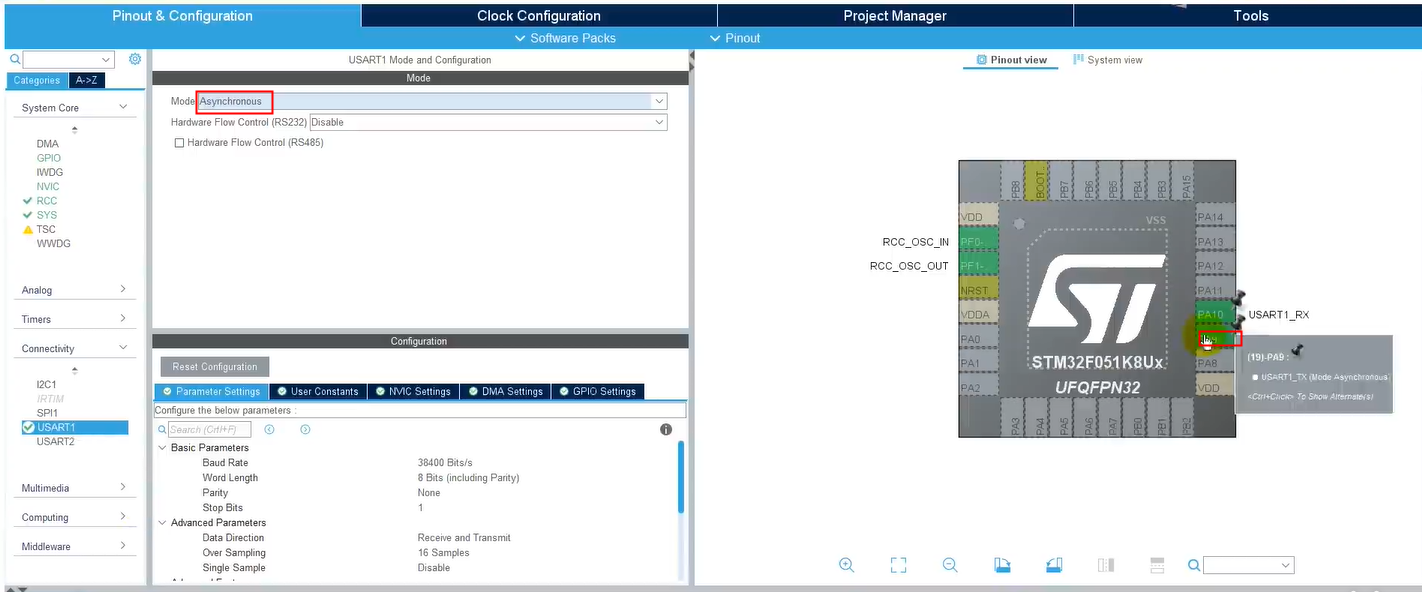1422x592 pixels.
Task: Switch to System view
Action: click(x=1107, y=60)
